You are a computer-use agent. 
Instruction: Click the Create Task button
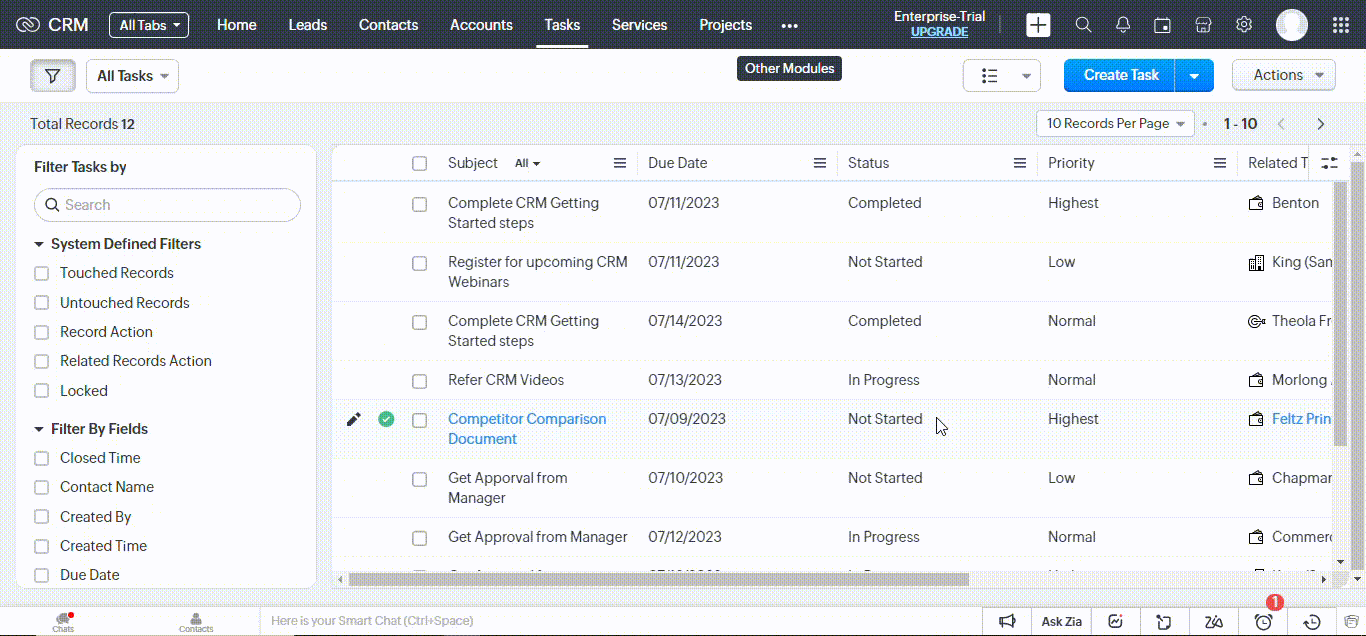(x=1119, y=75)
